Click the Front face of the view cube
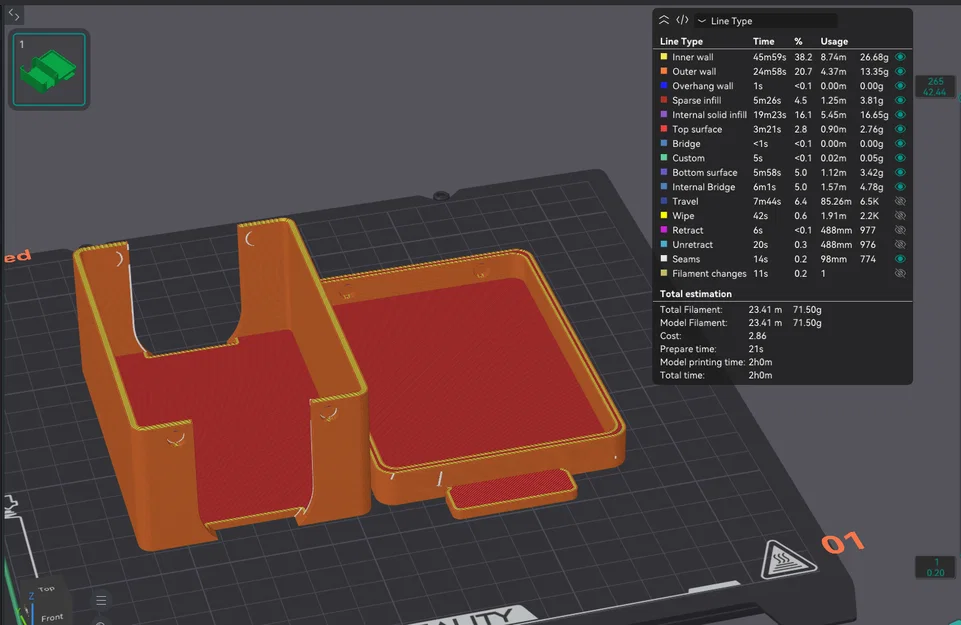 point(51,617)
